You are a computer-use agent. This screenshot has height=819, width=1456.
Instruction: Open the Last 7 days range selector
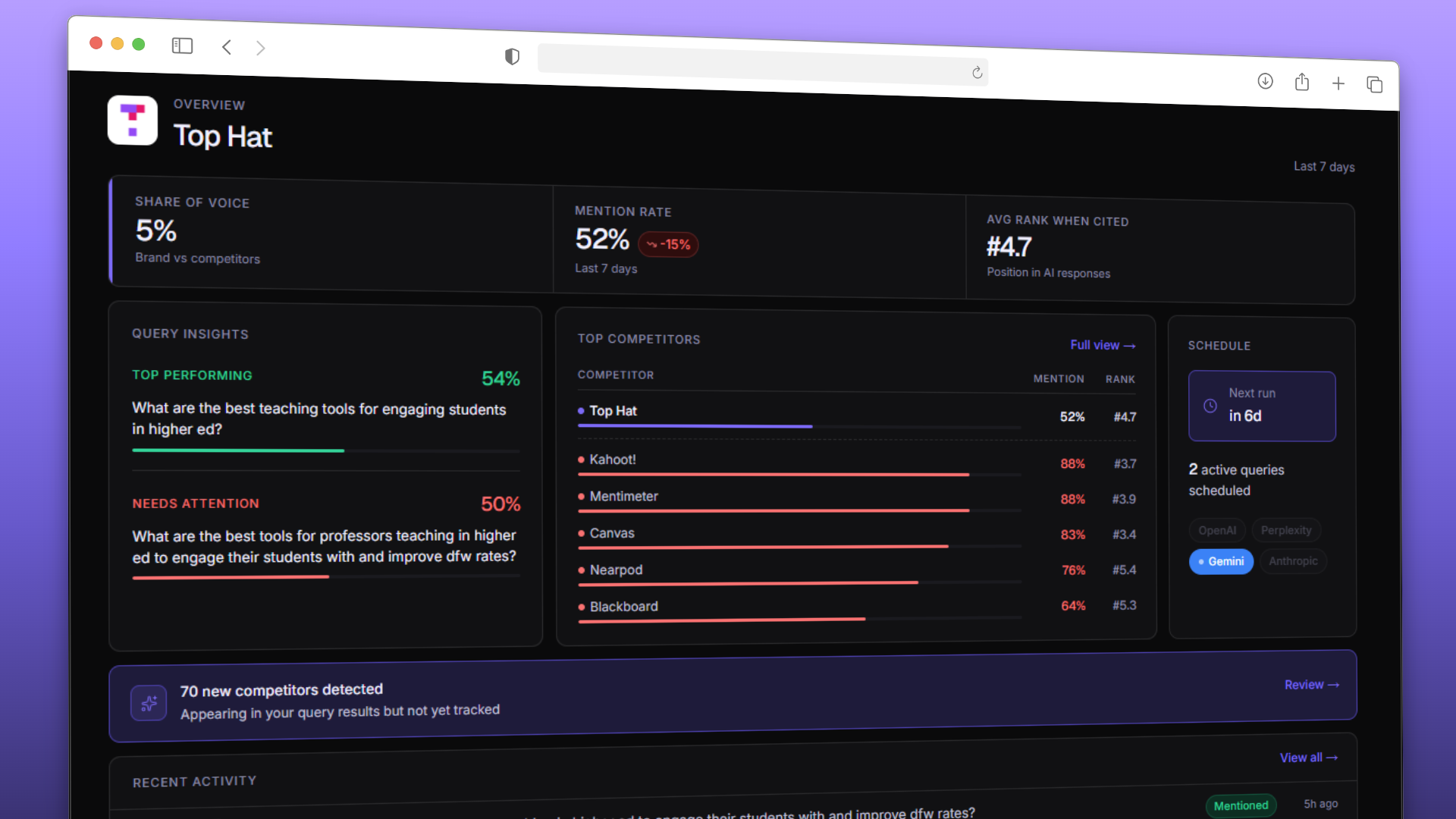point(1323,167)
